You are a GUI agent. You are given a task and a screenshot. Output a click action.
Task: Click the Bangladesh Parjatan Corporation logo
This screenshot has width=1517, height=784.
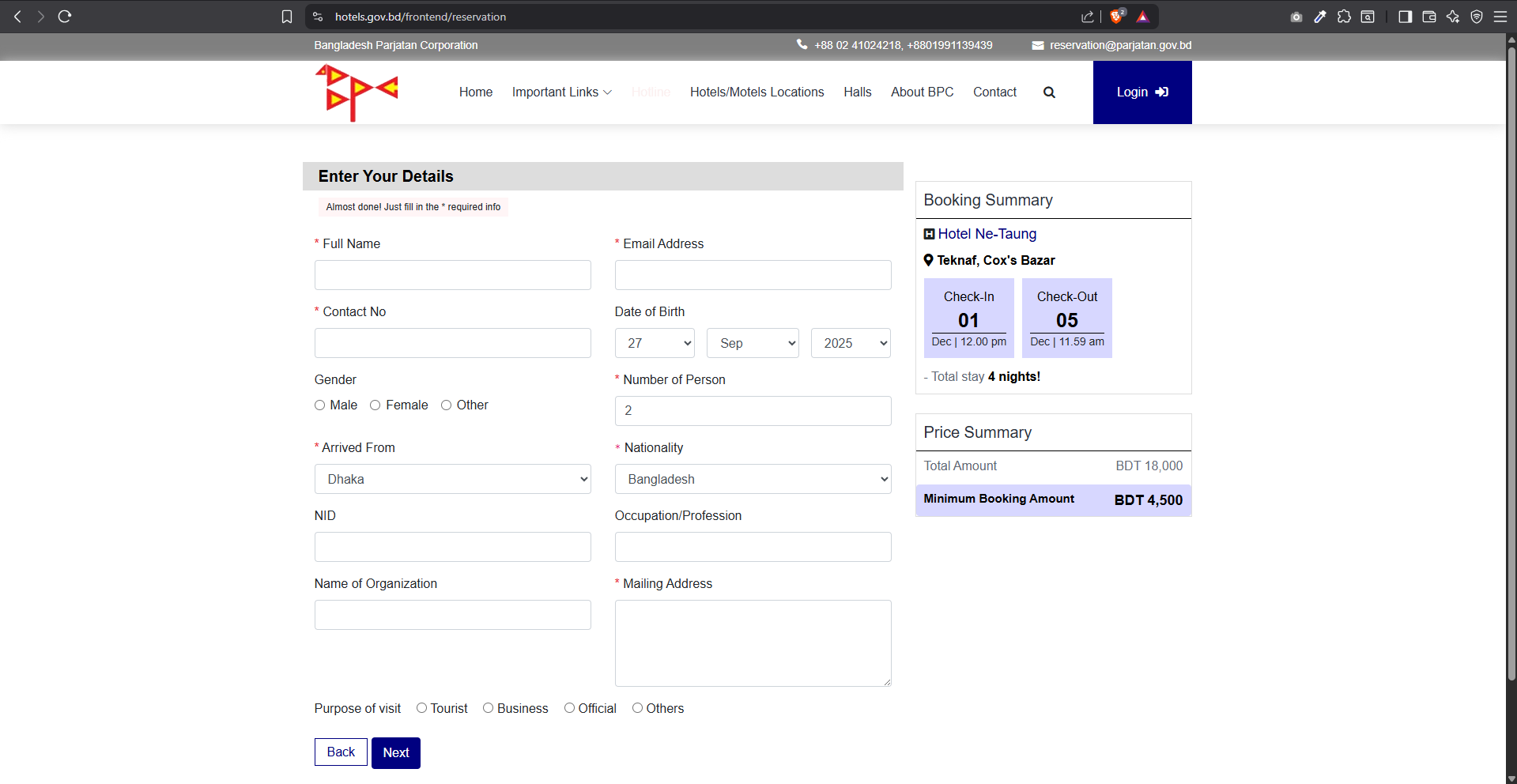(x=357, y=92)
